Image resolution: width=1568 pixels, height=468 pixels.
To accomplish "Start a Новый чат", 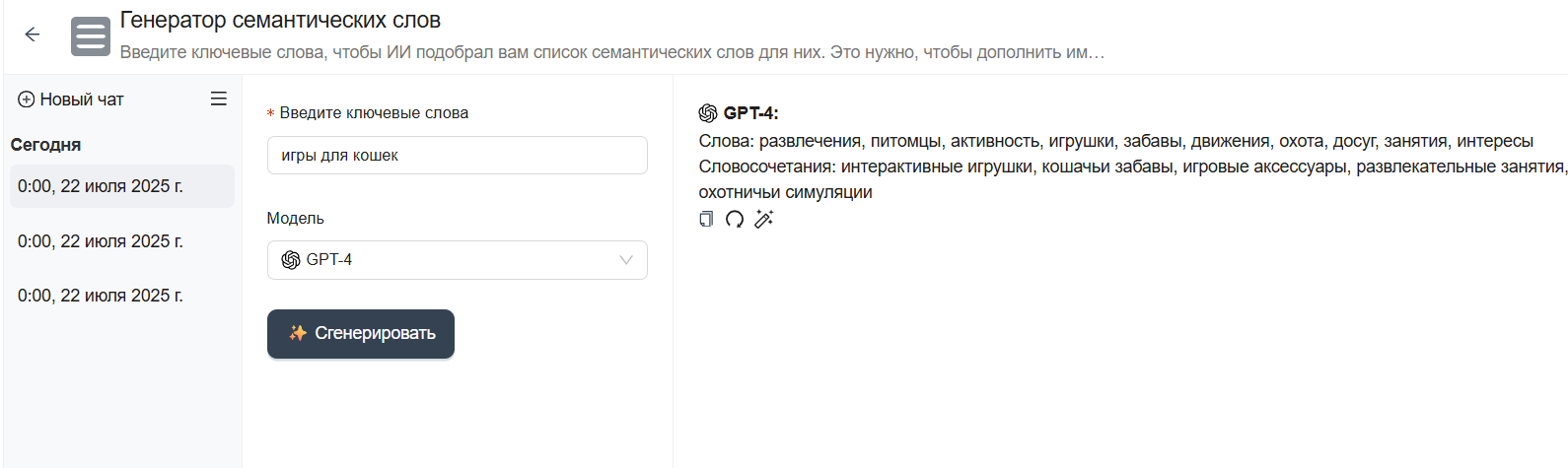I will pyautogui.click(x=81, y=100).
